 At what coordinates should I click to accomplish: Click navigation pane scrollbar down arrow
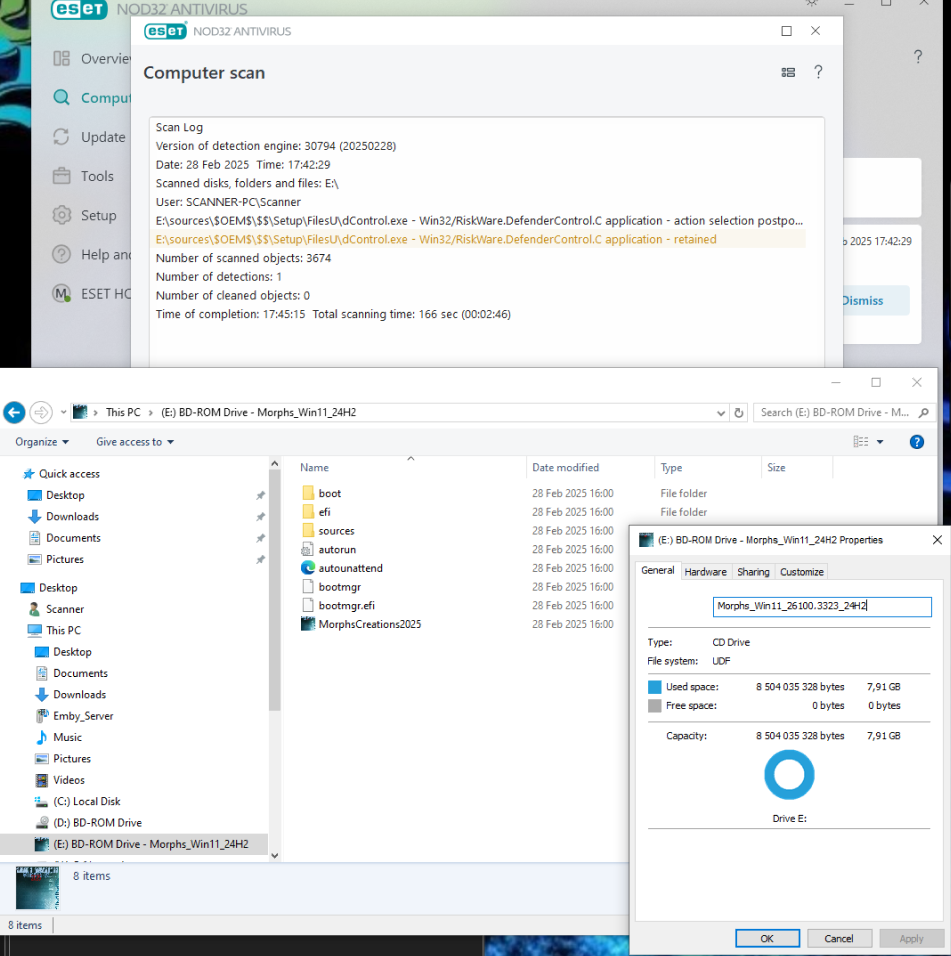click(x=274, y=855)
